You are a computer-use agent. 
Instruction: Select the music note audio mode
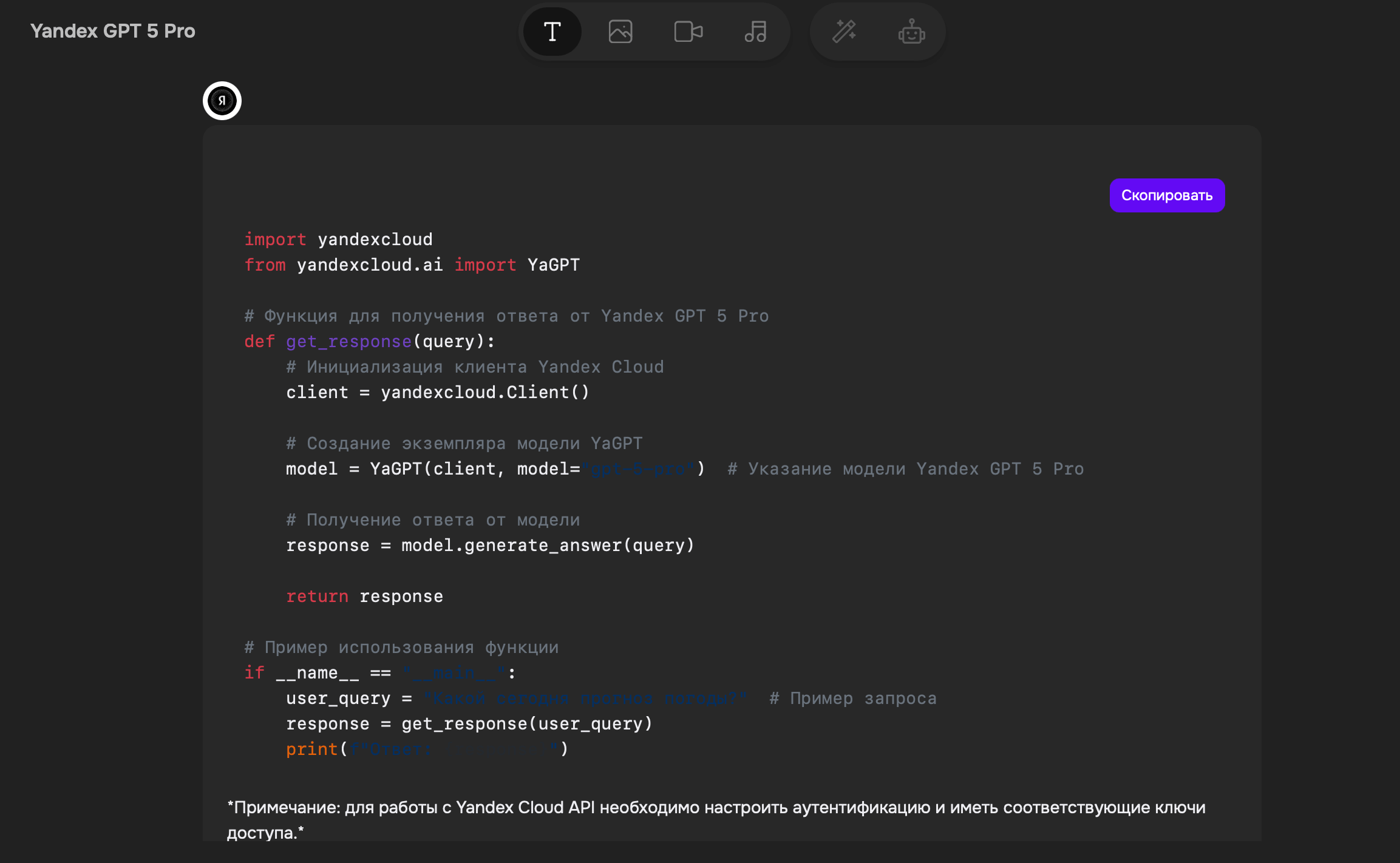(755, 32)
